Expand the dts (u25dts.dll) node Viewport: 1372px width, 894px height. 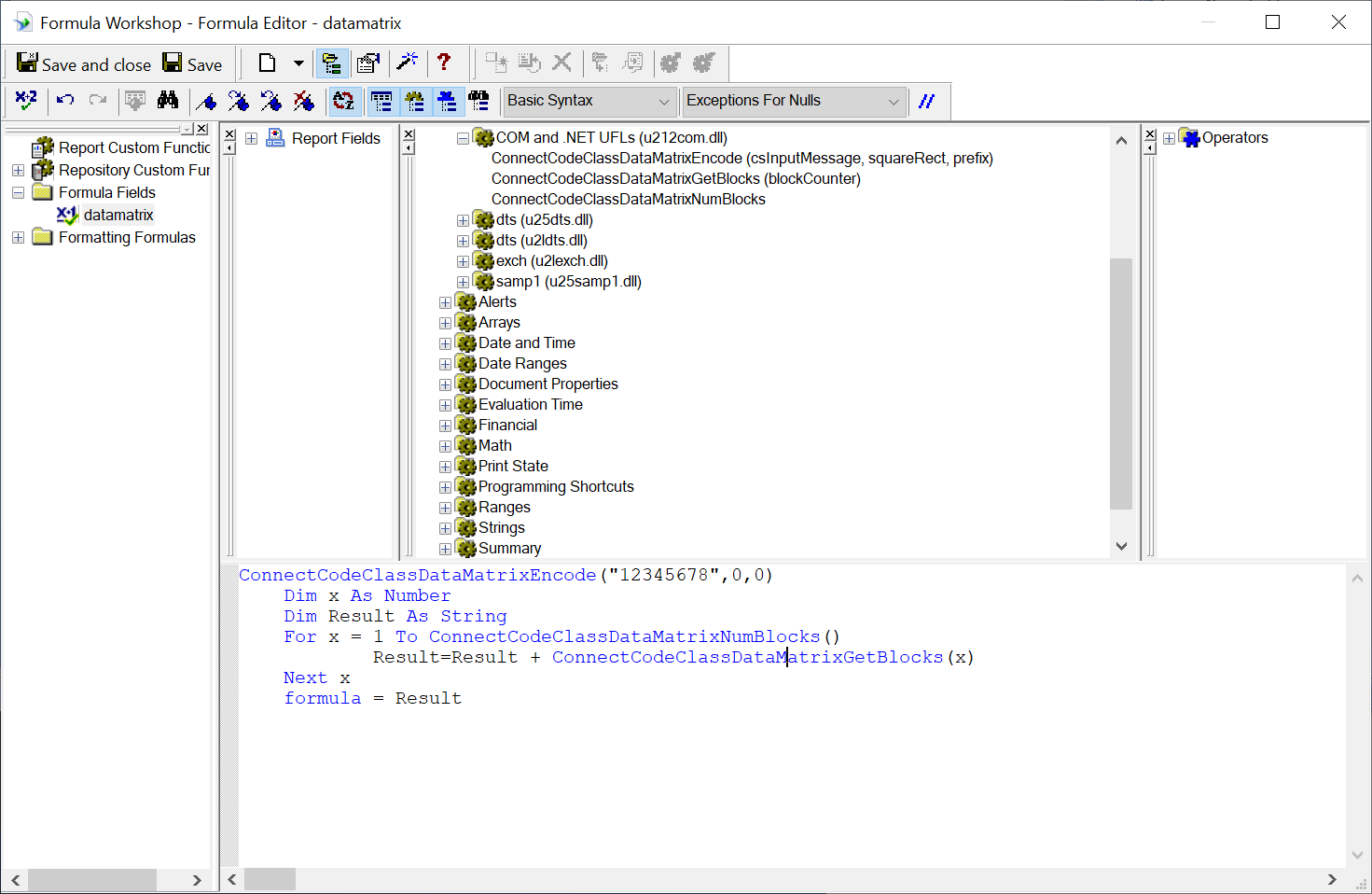point(463,220)
